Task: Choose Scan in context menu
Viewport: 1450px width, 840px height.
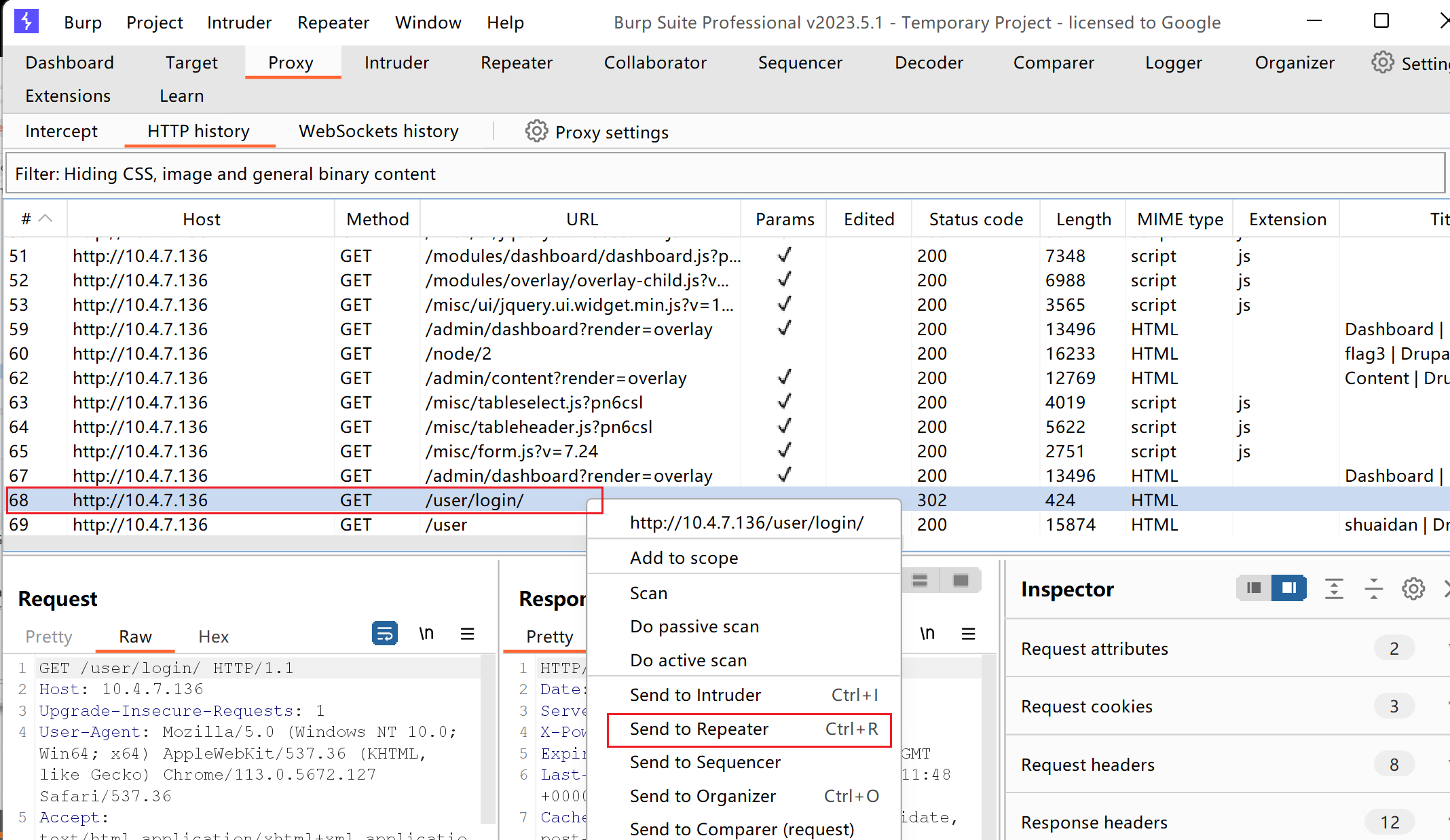Action: (743, 593)
